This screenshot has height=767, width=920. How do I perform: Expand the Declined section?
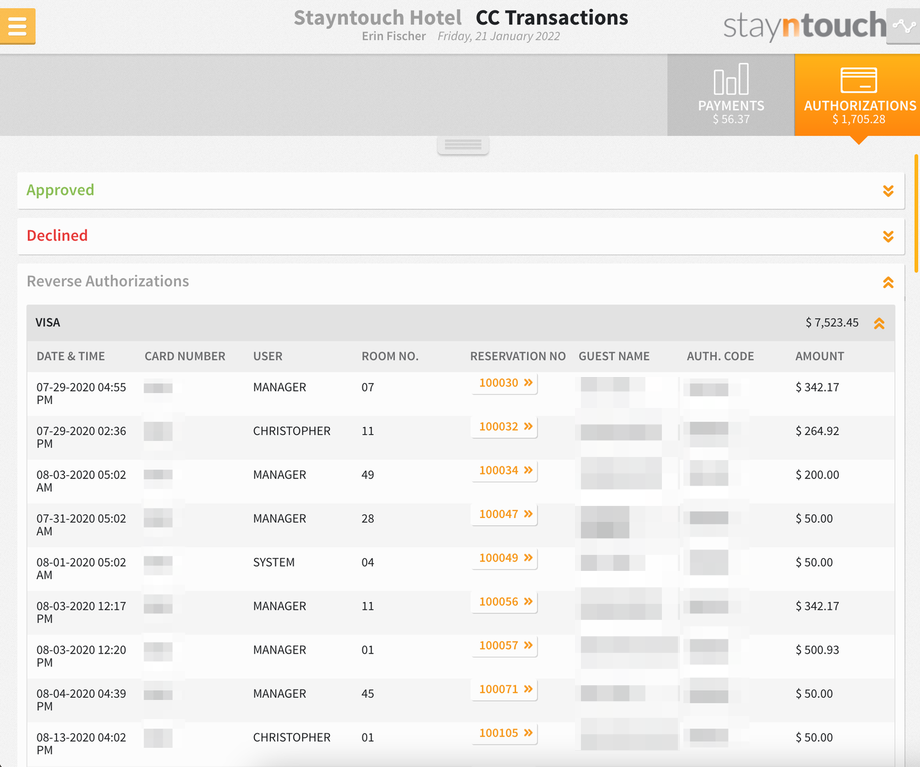[x=888, y=236]
